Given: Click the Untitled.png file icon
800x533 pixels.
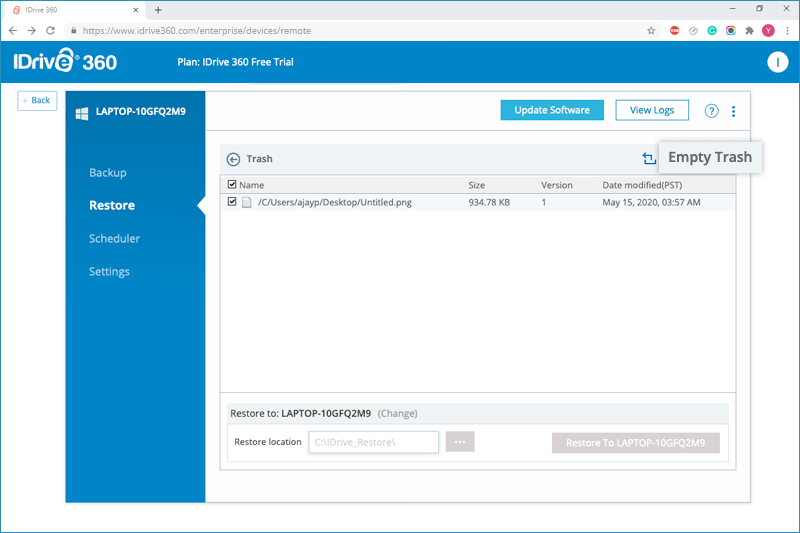Looking at the screenshot, I should tap(247, 202).
